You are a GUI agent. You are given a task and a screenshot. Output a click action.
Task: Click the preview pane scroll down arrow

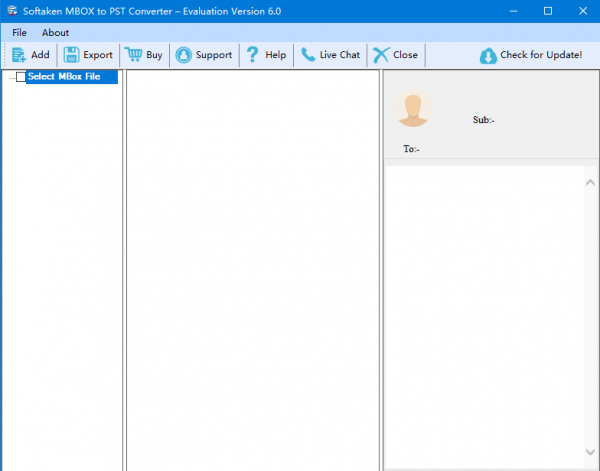click(x=590, y=452)
